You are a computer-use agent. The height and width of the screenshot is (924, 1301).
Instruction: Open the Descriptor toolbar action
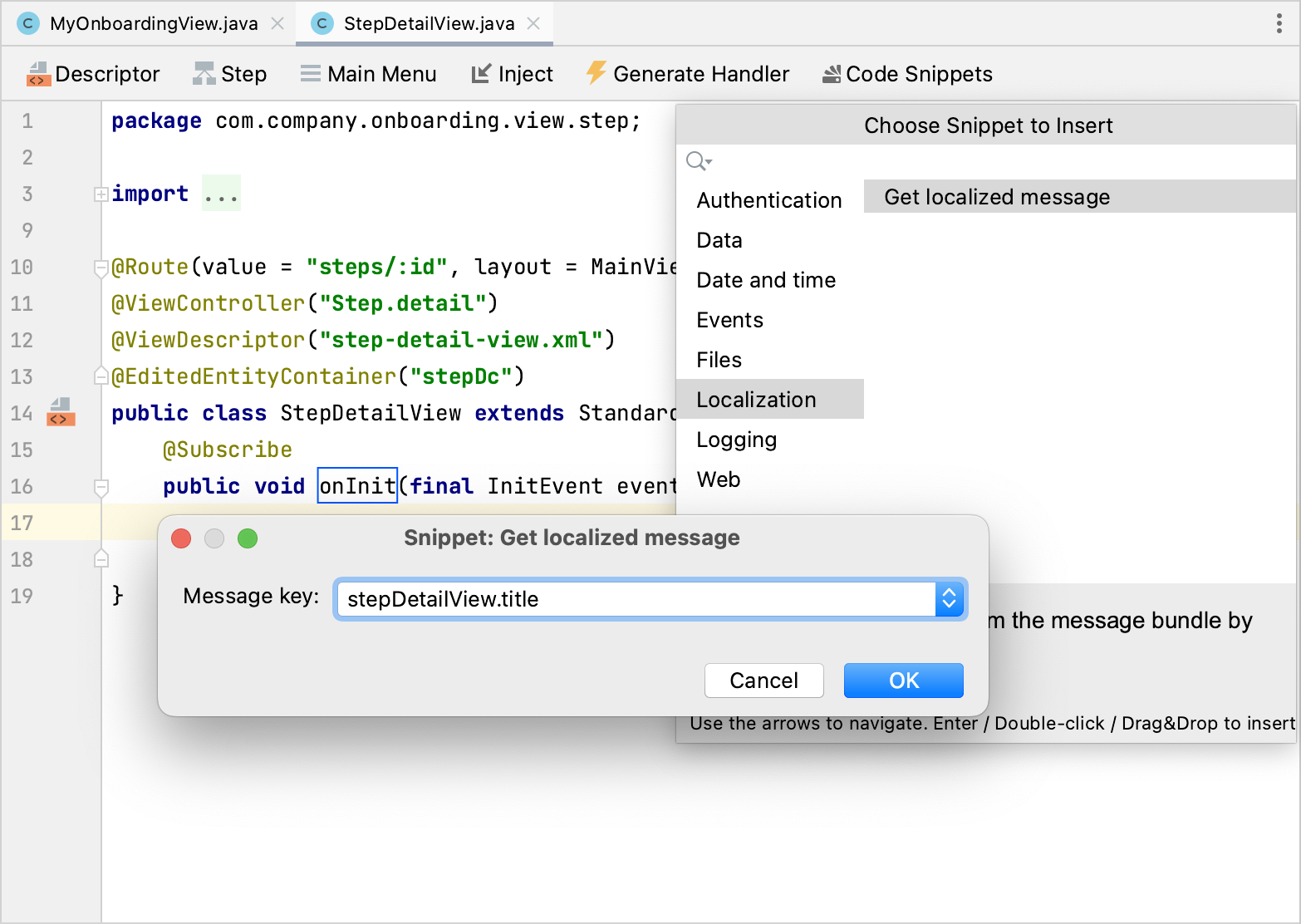click(x=93, y=74)
